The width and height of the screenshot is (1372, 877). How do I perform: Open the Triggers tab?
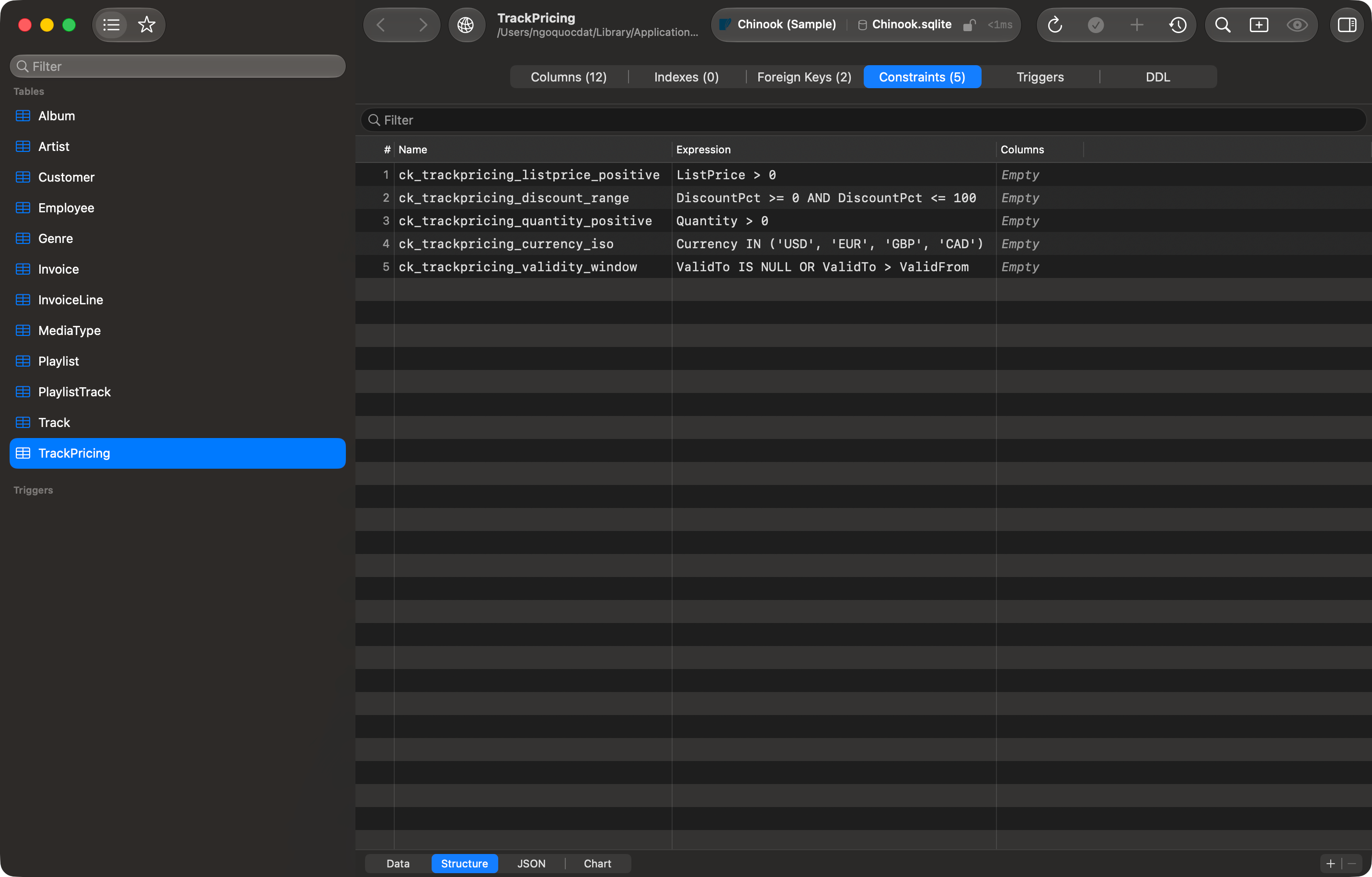1040,77
